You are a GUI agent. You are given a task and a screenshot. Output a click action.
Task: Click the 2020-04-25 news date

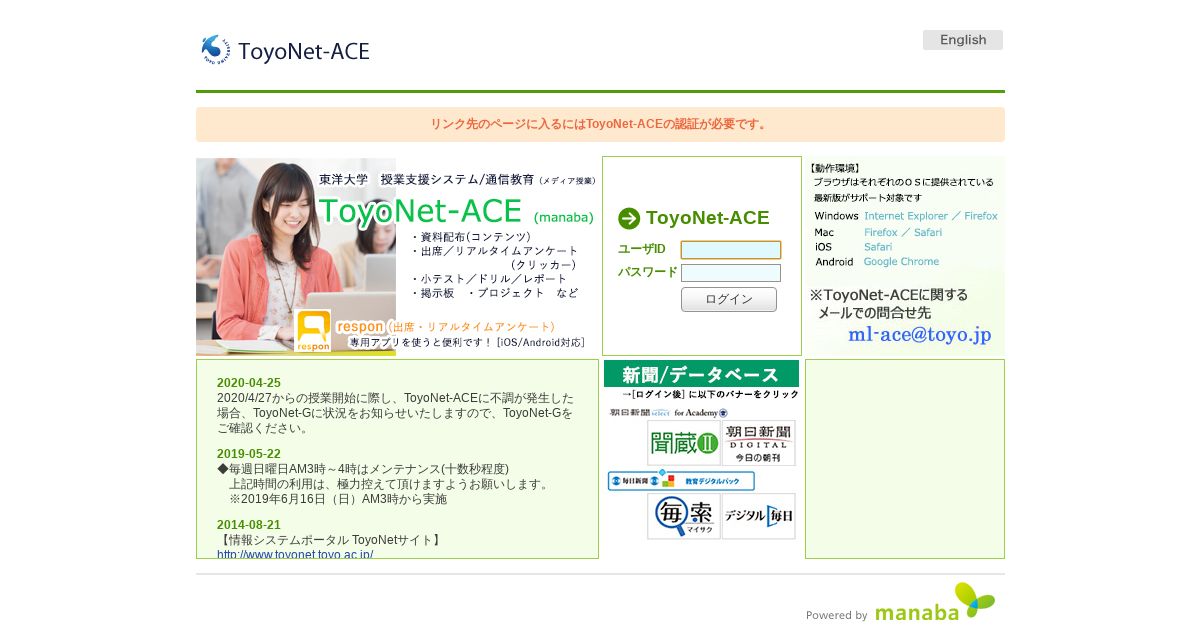(249, 383)
